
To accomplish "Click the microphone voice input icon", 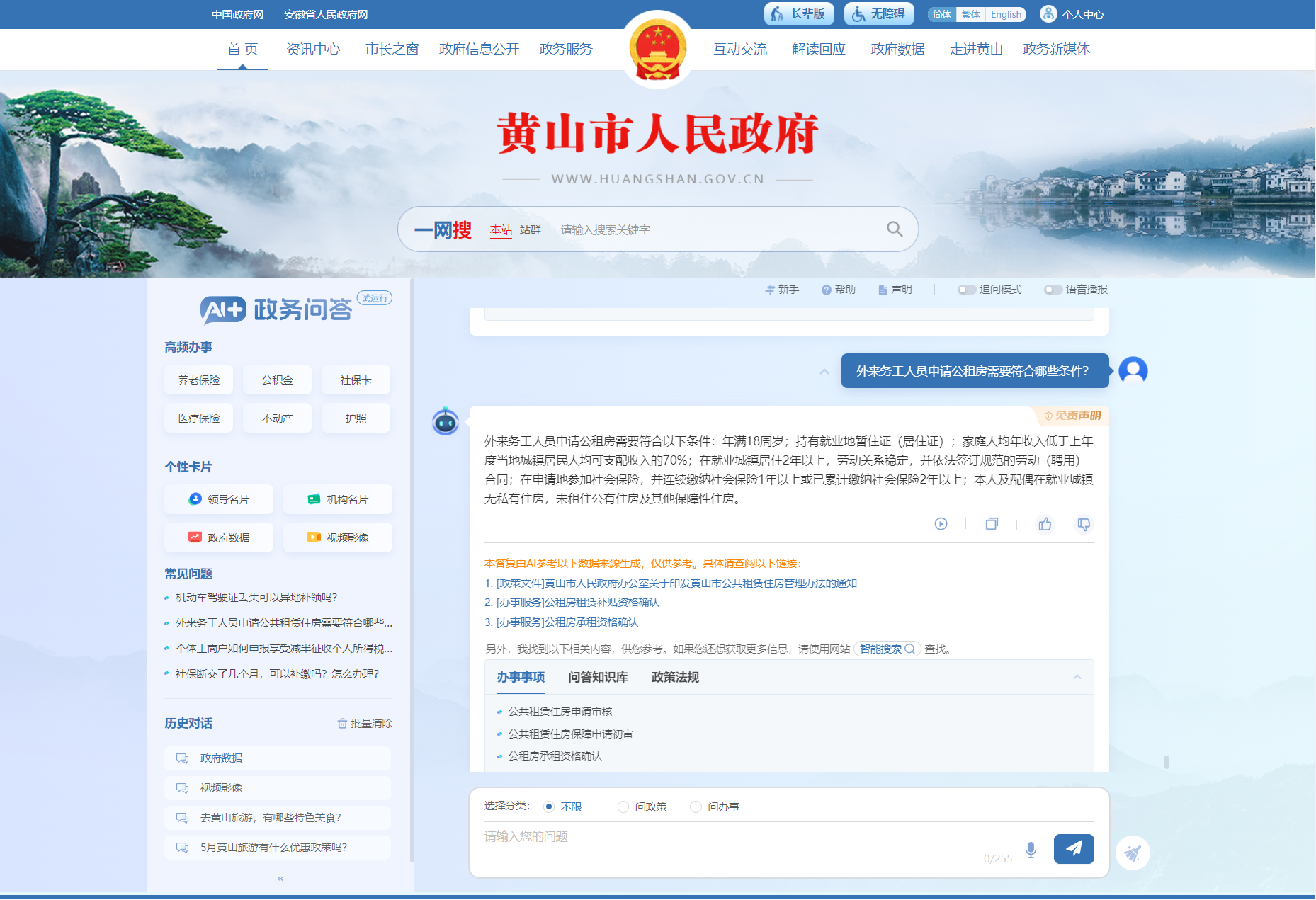I will tap(1031, 850).
